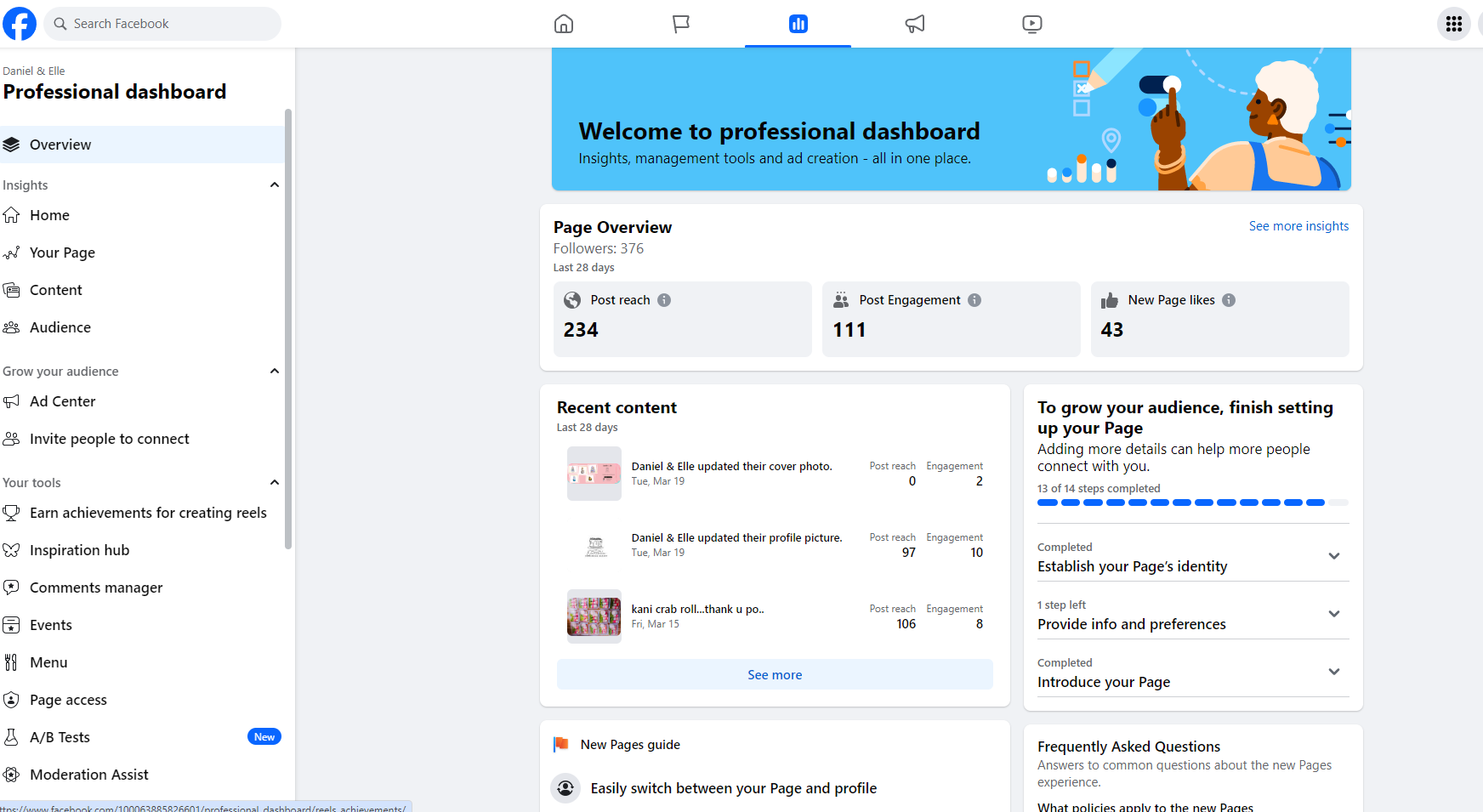
Task: Click the setup steps progress bar
Action: coord(1193,503)
